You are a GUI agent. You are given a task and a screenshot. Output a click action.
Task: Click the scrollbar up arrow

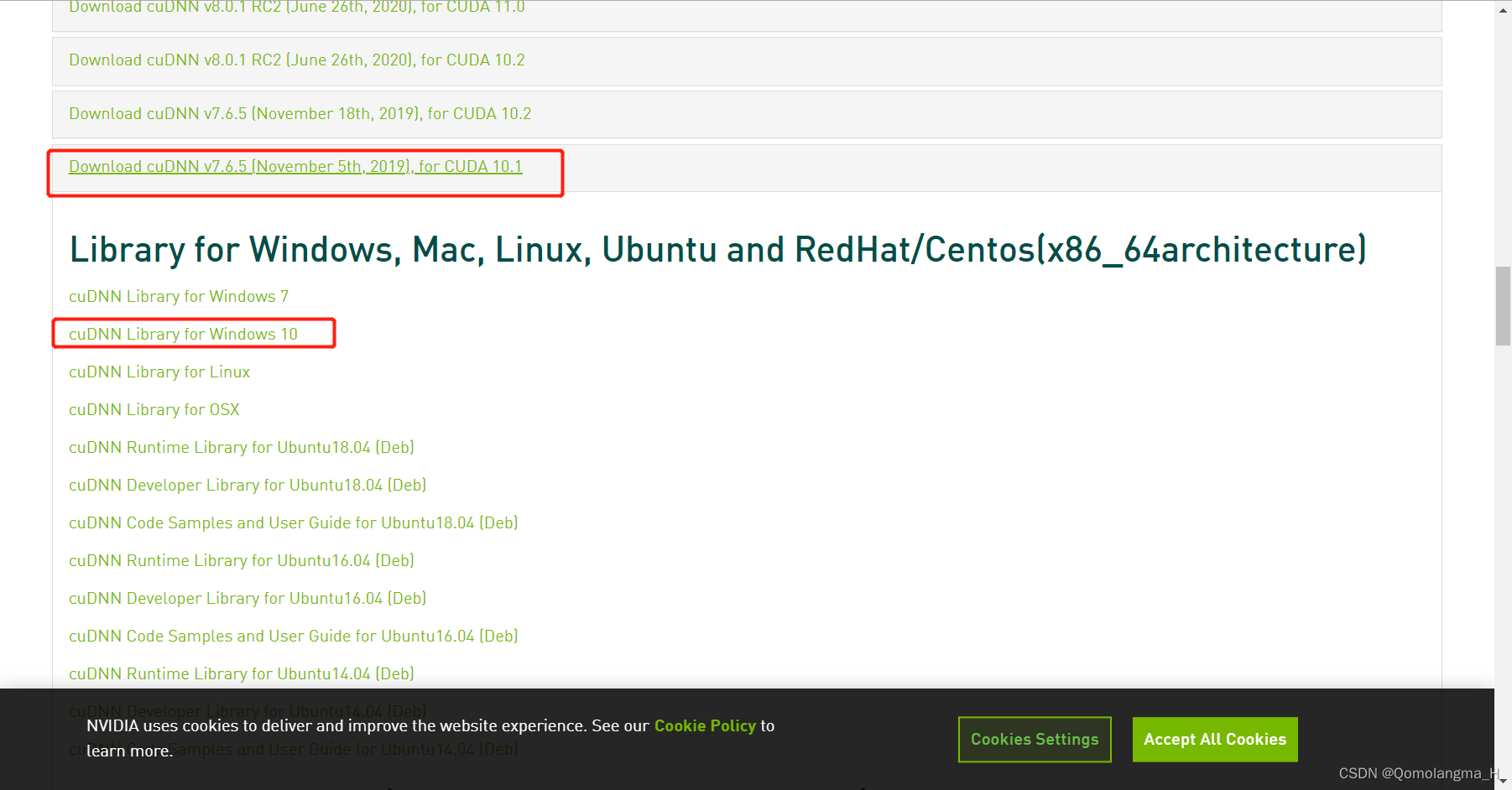pos(1503,10)
